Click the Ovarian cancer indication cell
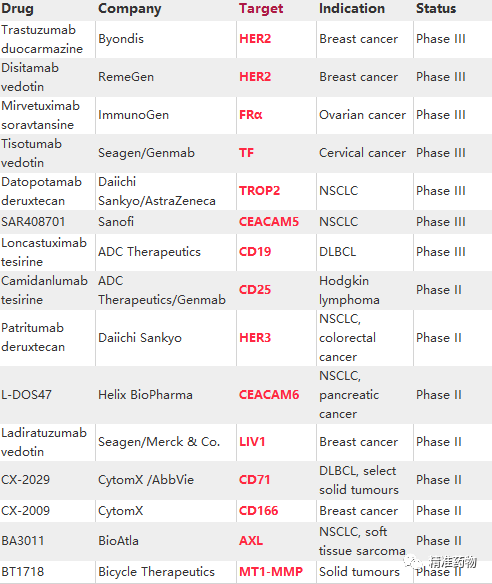Viewport: 492px width, 584px height. [x=362, y=115]
